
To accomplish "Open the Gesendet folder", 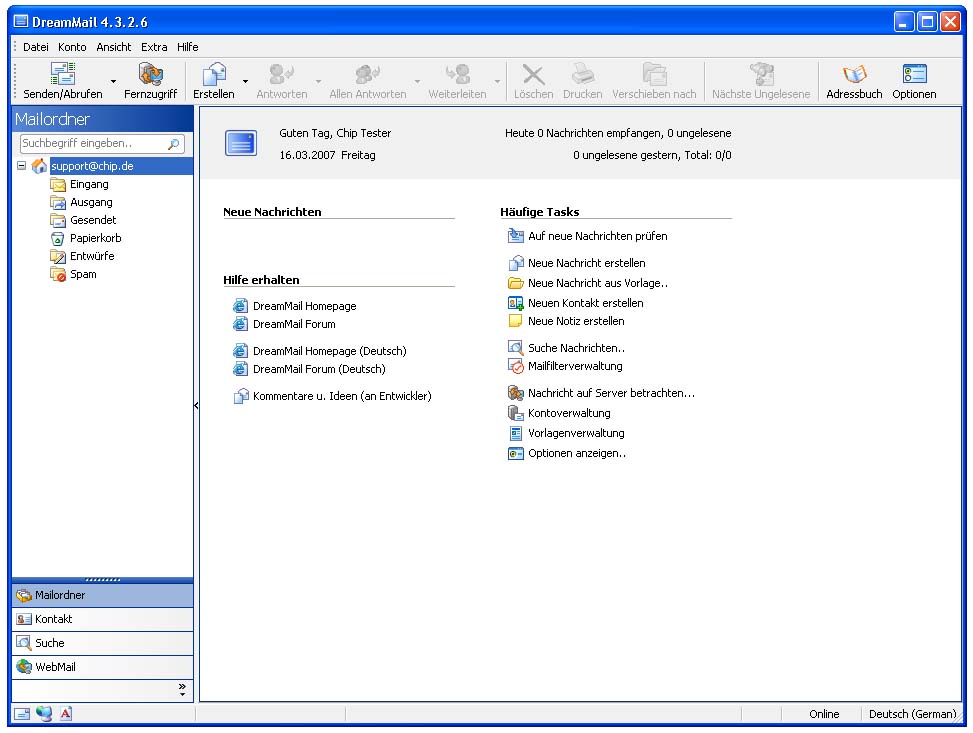I will tap(83, 220).
